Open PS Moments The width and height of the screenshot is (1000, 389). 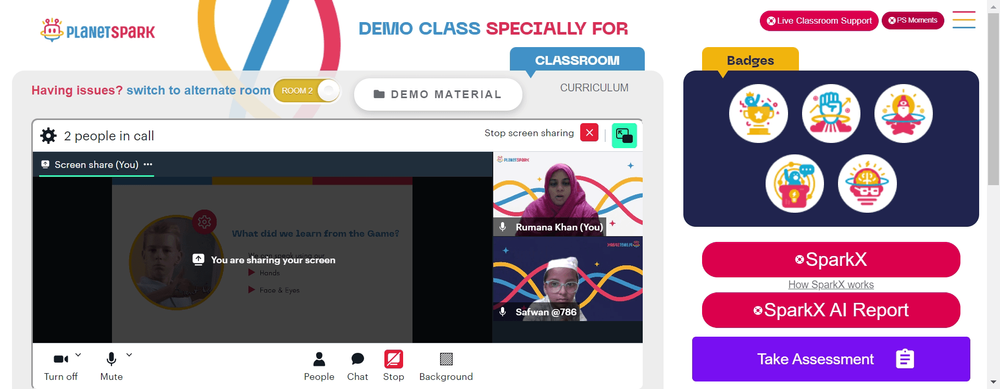(913, 20)
